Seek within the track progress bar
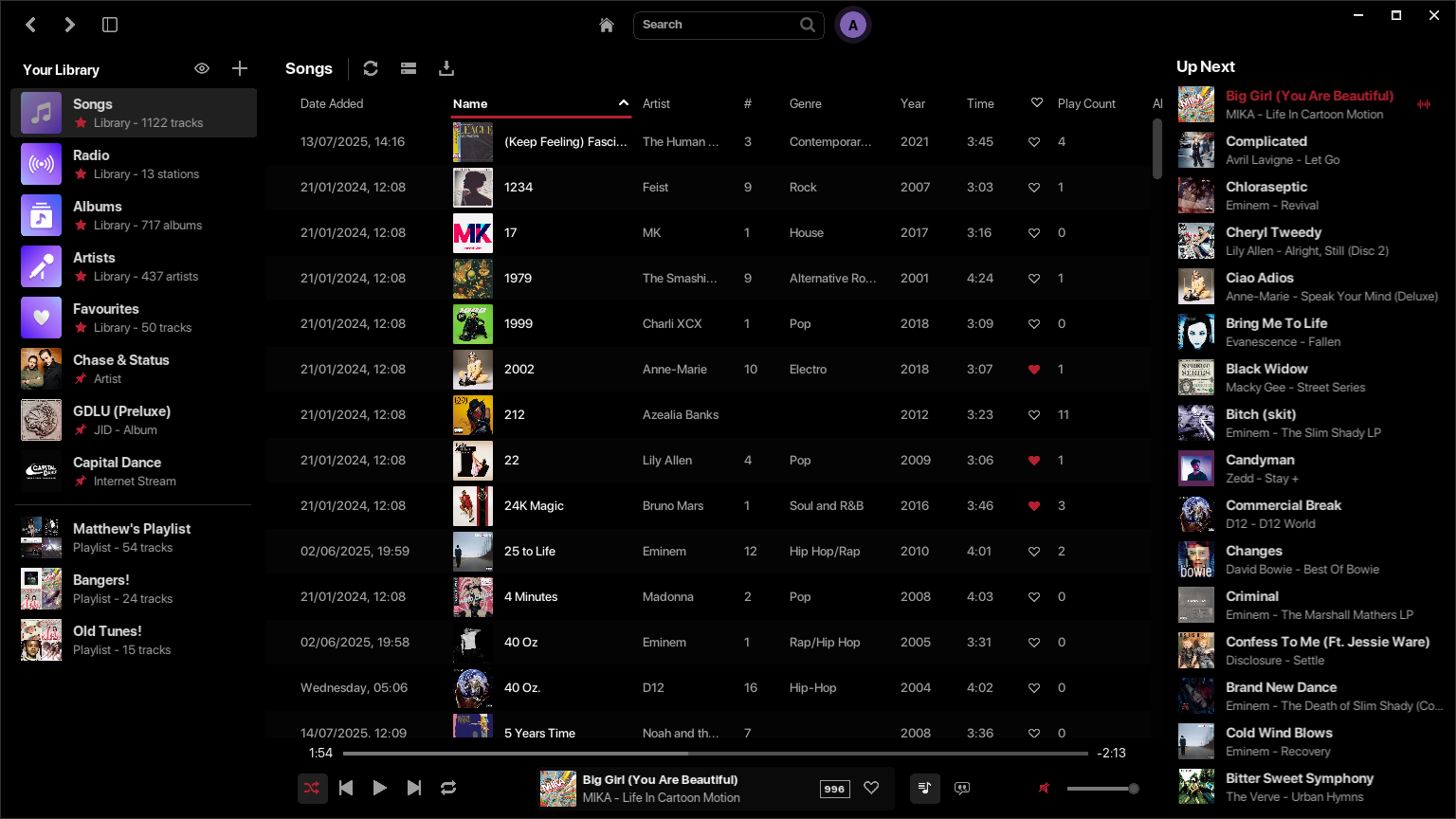Screen dimensions: 1456x819 pyautogui.click(x=716, y=754)
